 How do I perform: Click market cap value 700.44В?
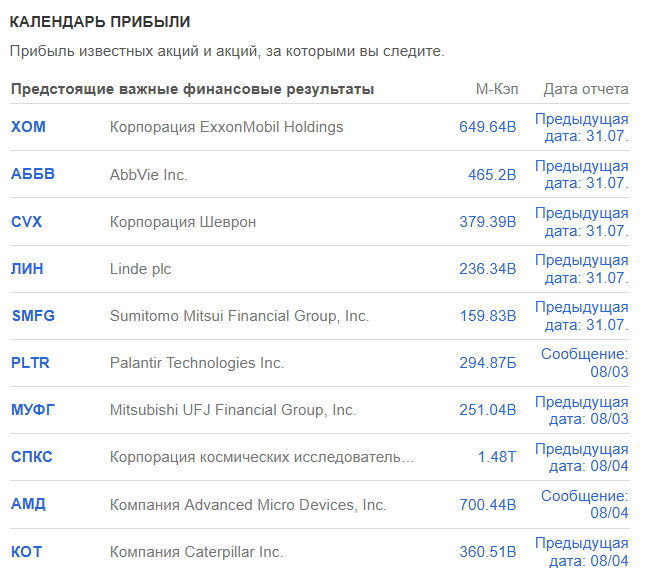pyautogui.click(x=488, y=505)
